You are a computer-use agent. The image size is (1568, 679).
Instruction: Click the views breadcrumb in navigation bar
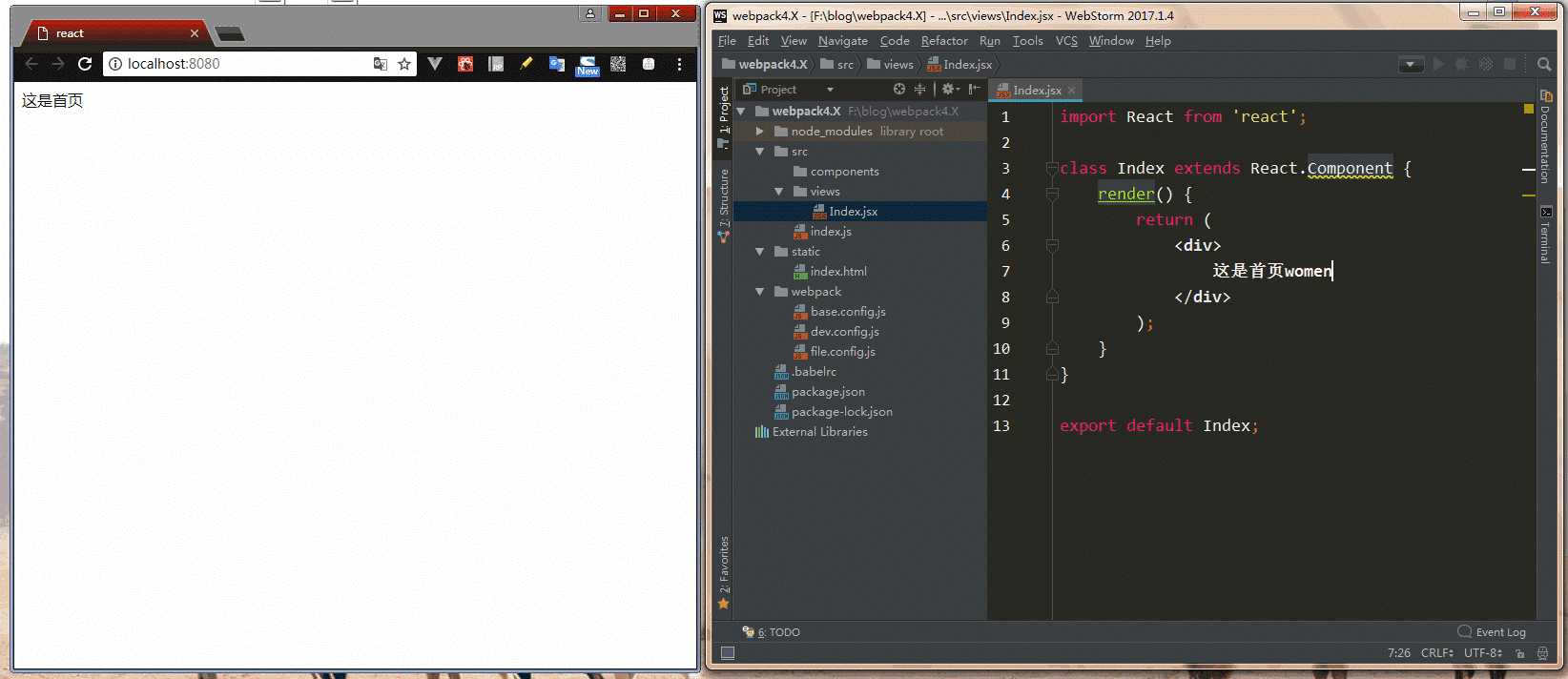(890, 65)
